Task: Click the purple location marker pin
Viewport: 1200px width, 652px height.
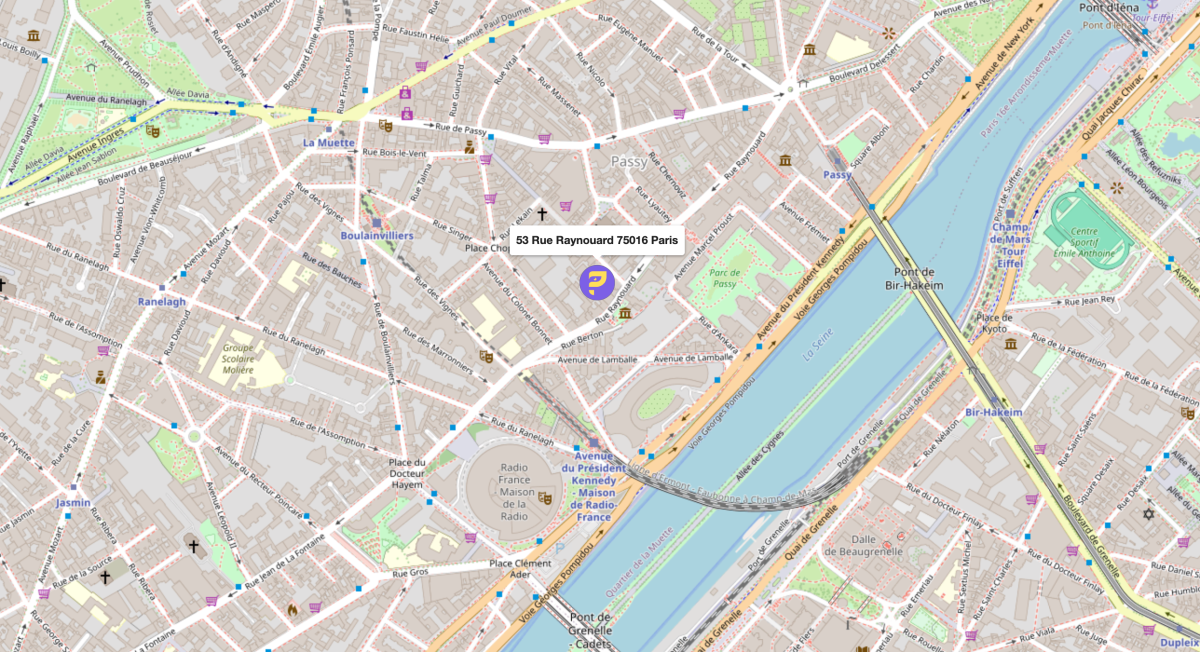Action: point(596,283)
